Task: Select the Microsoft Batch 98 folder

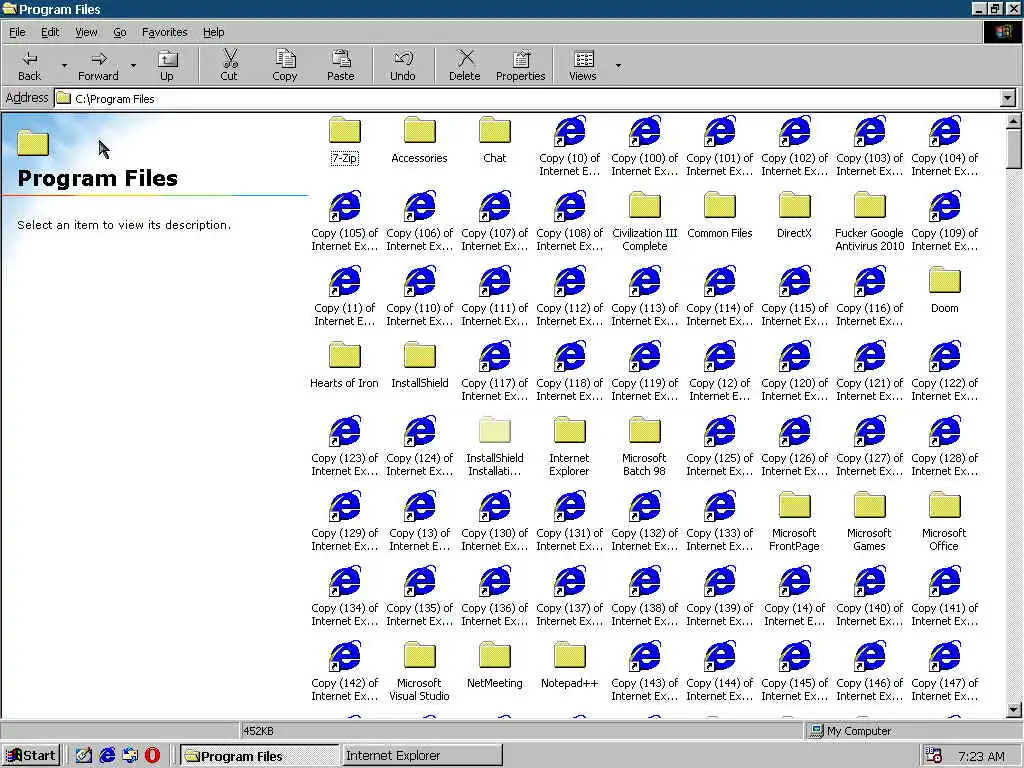Action: 645,447
